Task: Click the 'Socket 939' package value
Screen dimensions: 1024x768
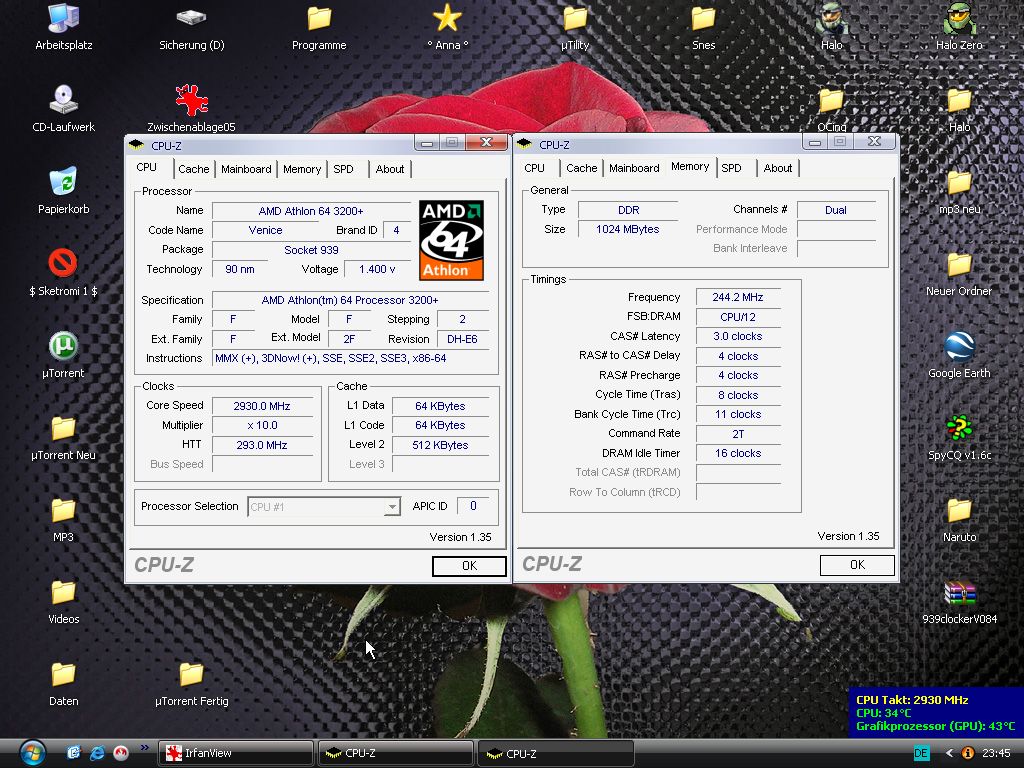Action: (312, 250)
